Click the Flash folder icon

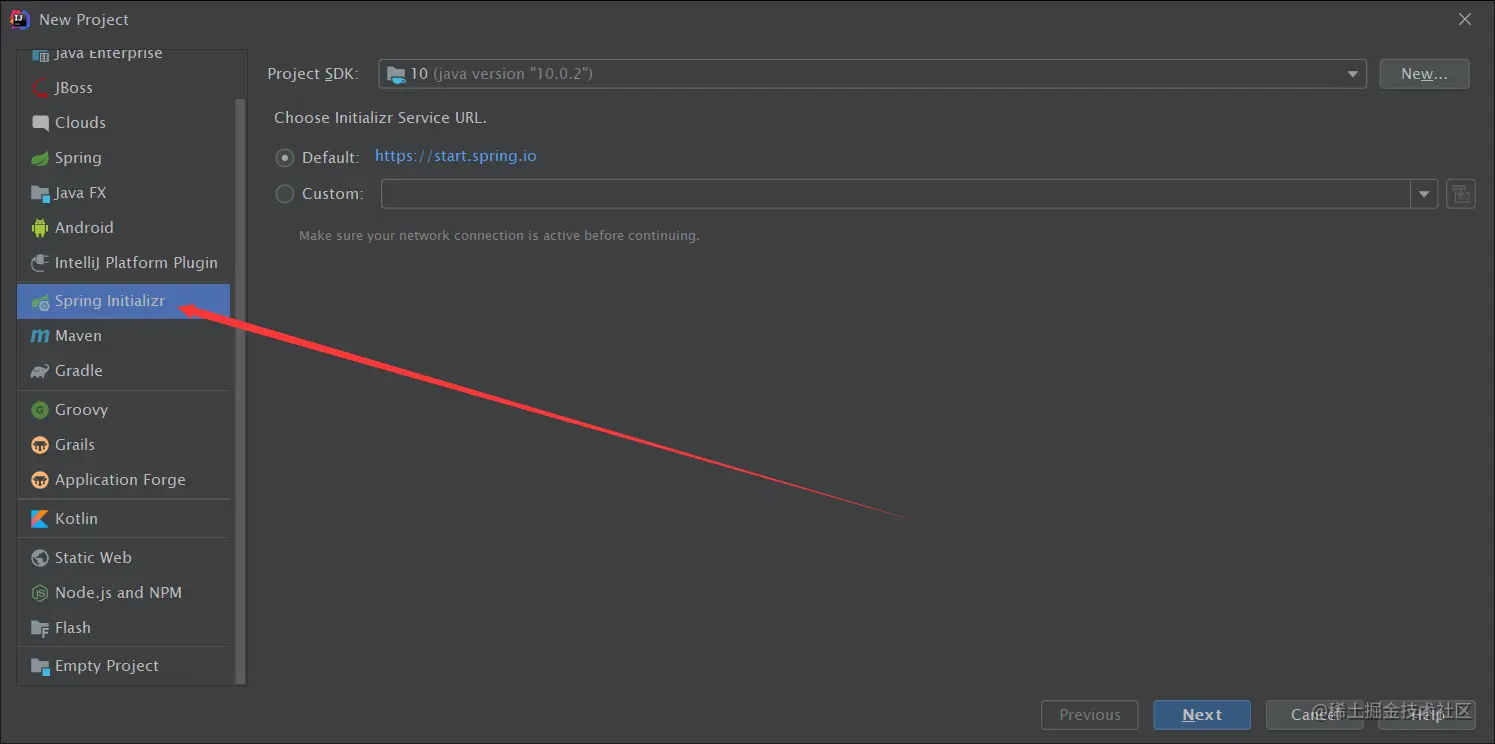pos(40,628)
